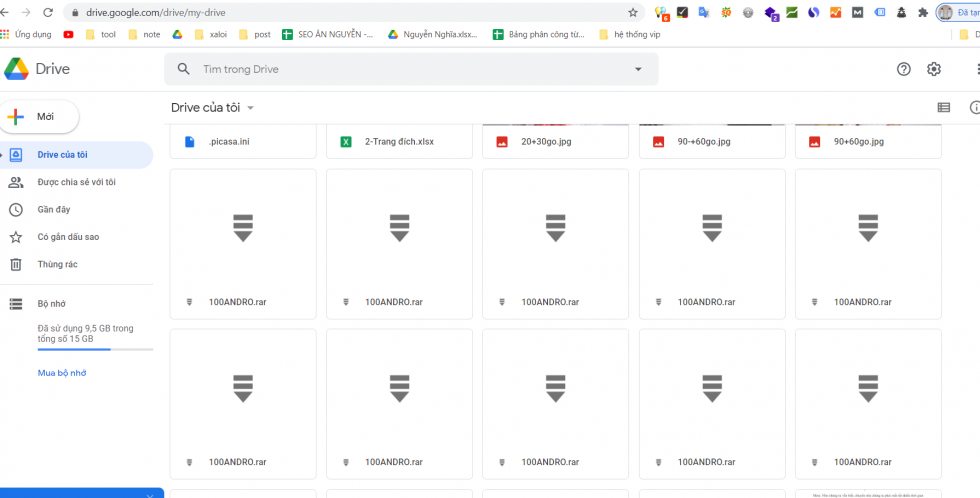This screenshot has height=498, width=980.
Task: Open the Google Drive bookmark icon
Action: [x=178, y=35]
